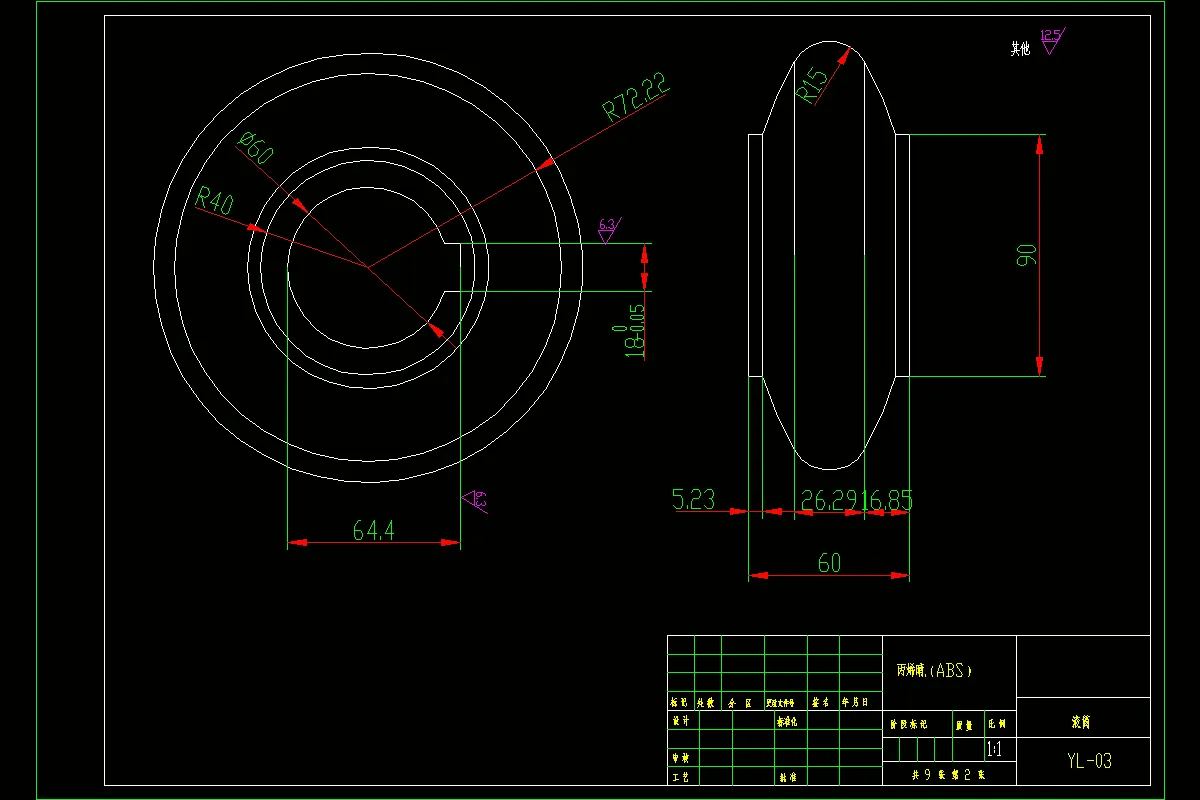Select the 26.29 dimension value
The height and width of the screenshot is (800, 1200).
[829, 499]
